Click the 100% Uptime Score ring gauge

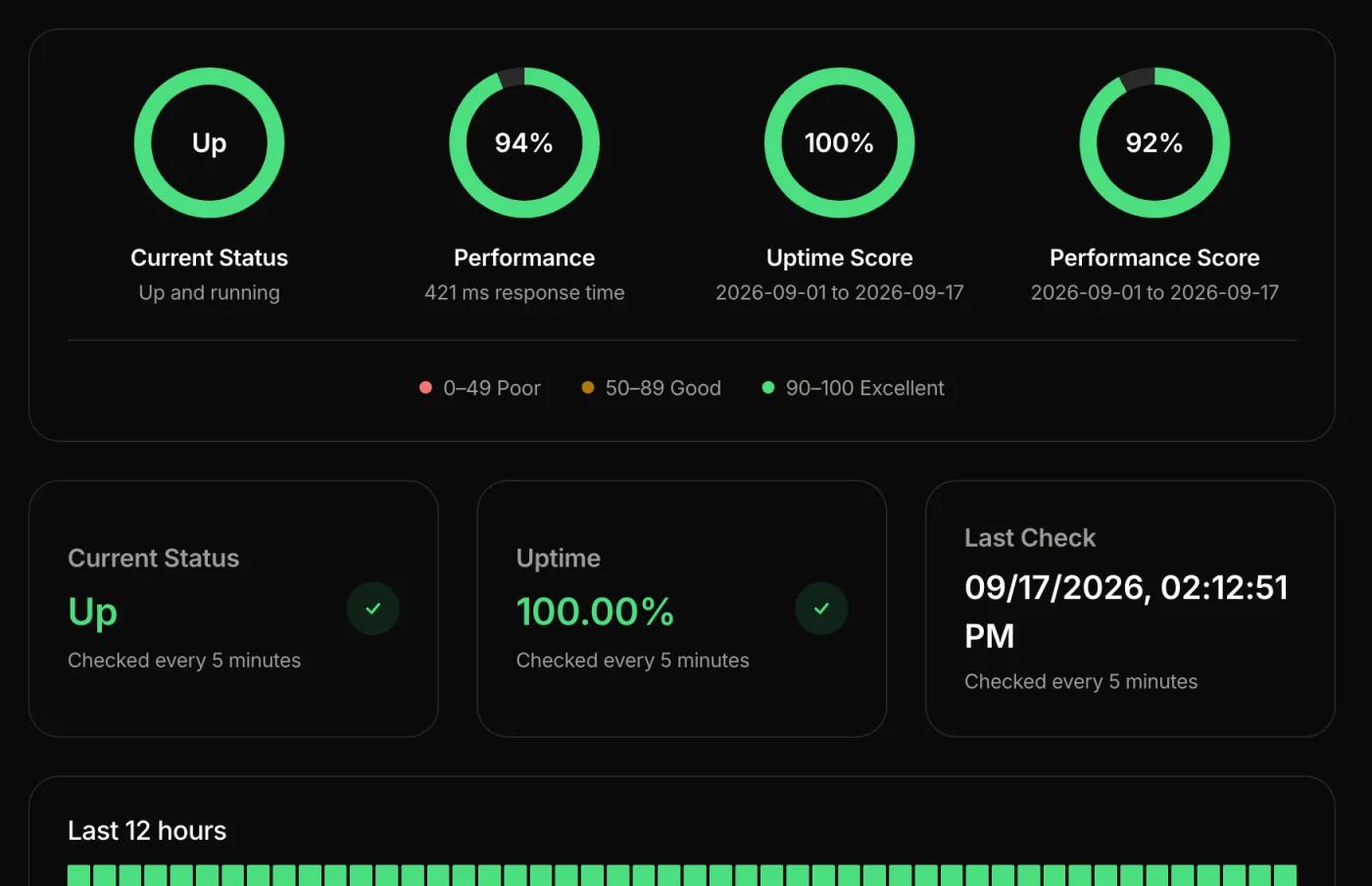click(x=840, y=143)
